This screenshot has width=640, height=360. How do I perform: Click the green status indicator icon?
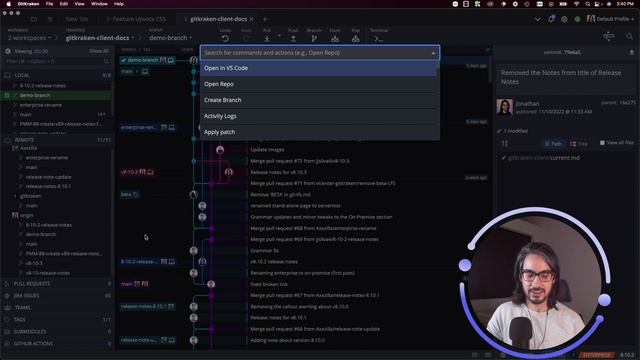point(577,19)
